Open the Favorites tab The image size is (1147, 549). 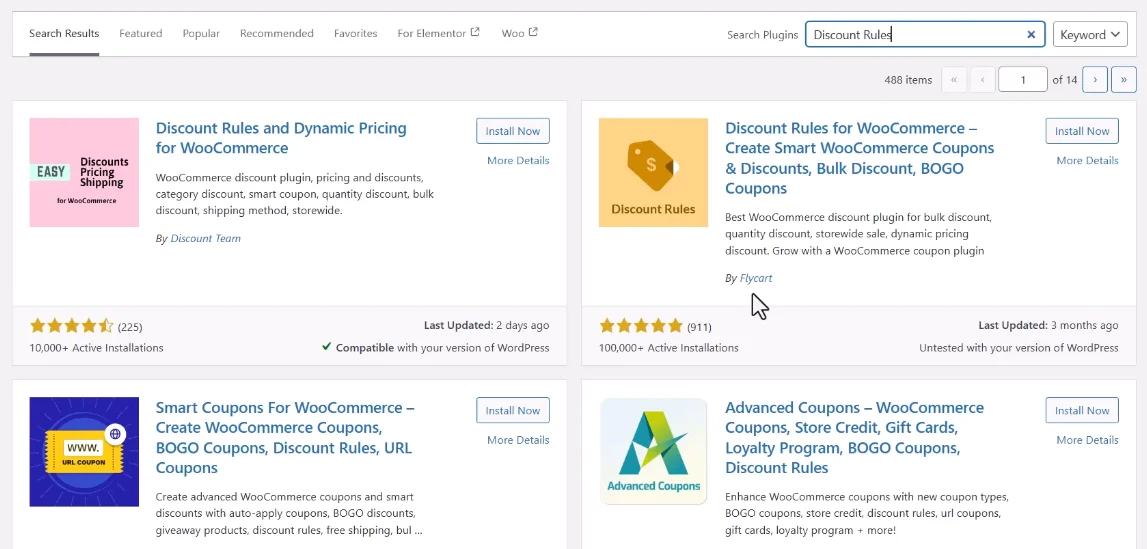coord(356,34)
